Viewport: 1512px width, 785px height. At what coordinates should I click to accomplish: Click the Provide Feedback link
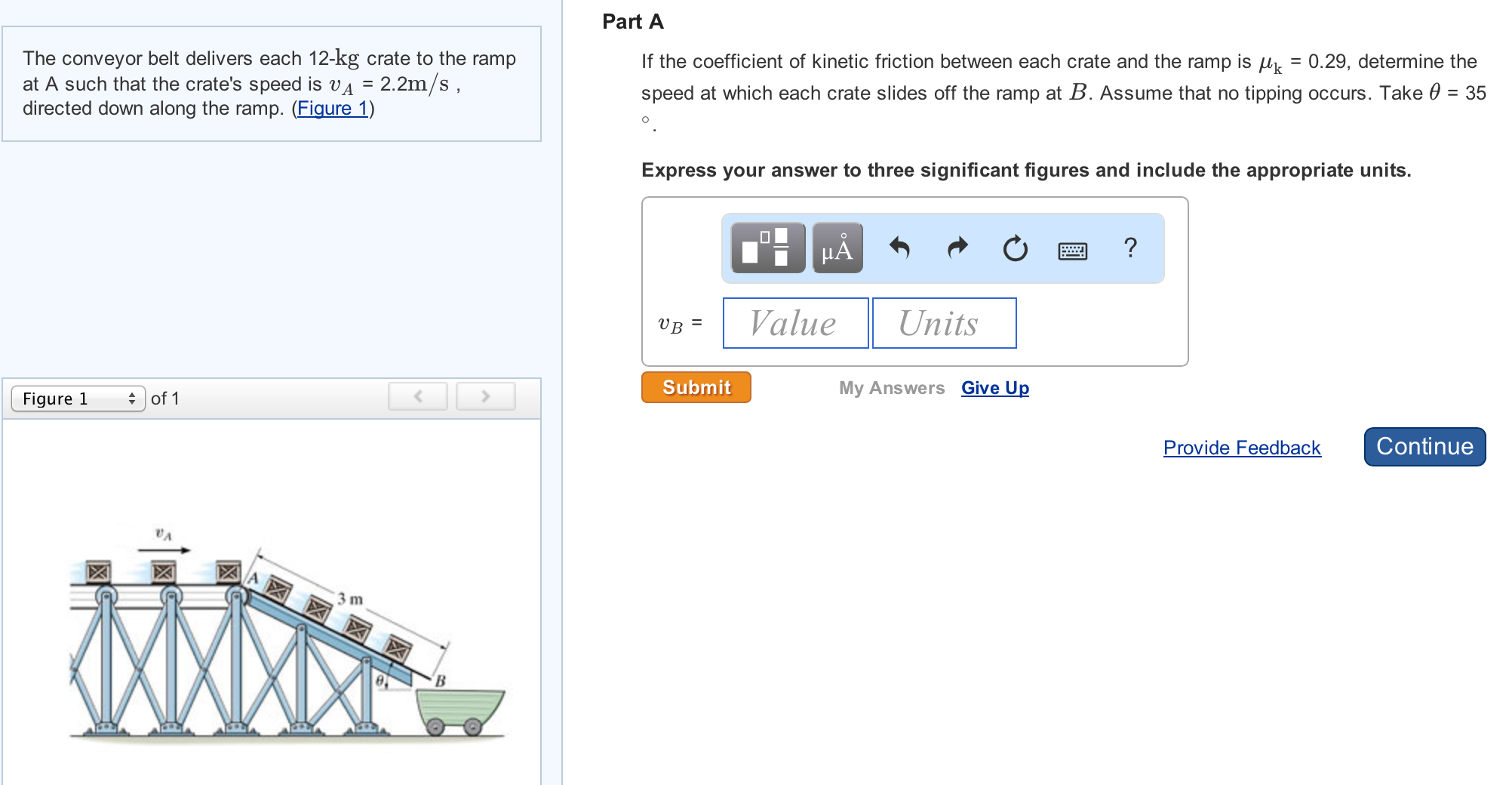tap(1242, 448)
